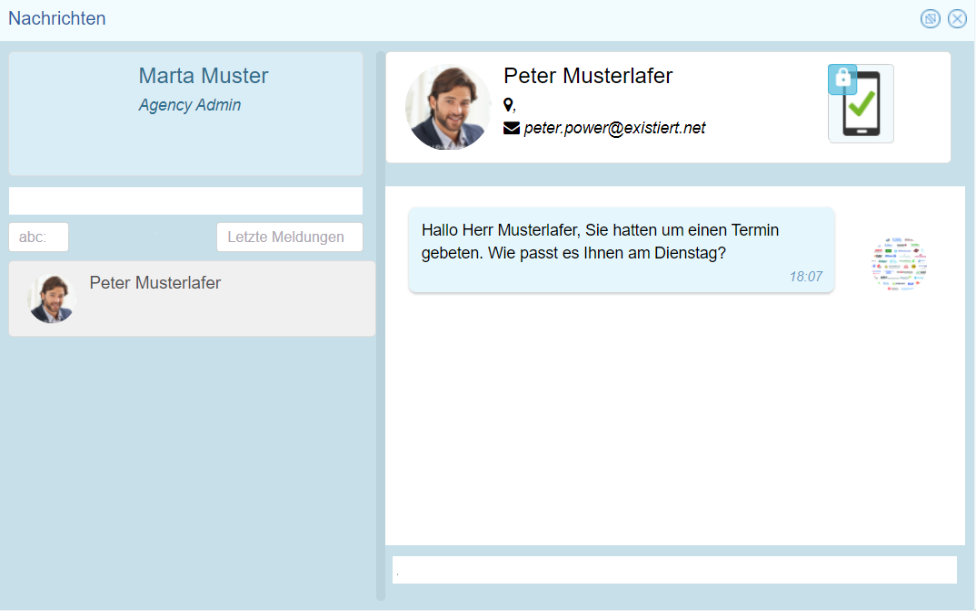The width and height of the screenshot is (976, 611).
Task: Click the vertical scrollbar between panels
Action: 380,326
